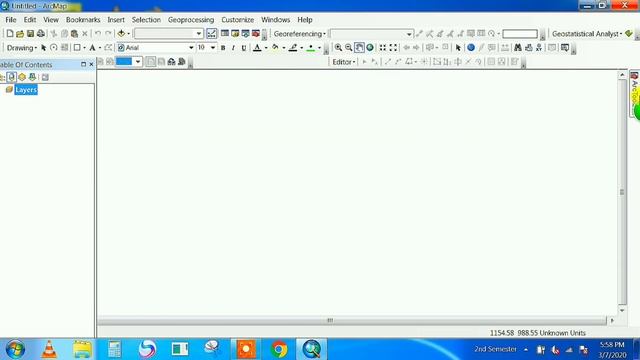
Task: Select the Rotate element tool
Action: (x=53, y=48)
